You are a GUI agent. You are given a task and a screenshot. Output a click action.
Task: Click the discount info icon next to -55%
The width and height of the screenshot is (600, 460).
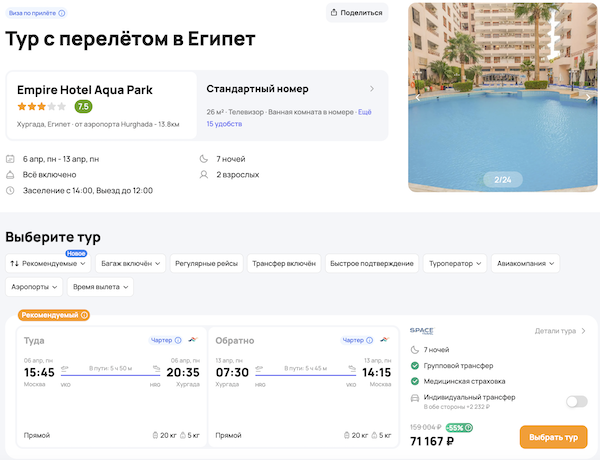(469, 428)
